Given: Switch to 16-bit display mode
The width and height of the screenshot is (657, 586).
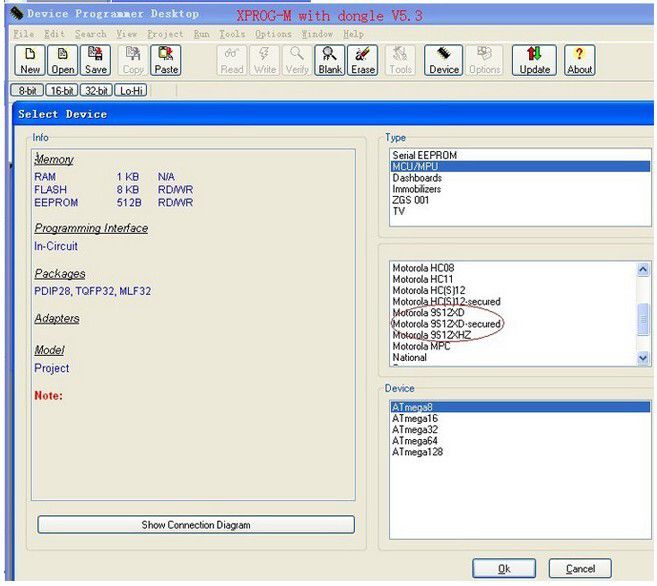Looking at the screenshot, I should coord(61,90).
